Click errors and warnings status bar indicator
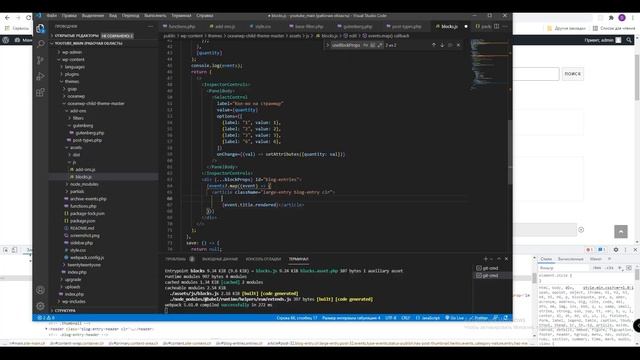640x360 pixels. 46,318
